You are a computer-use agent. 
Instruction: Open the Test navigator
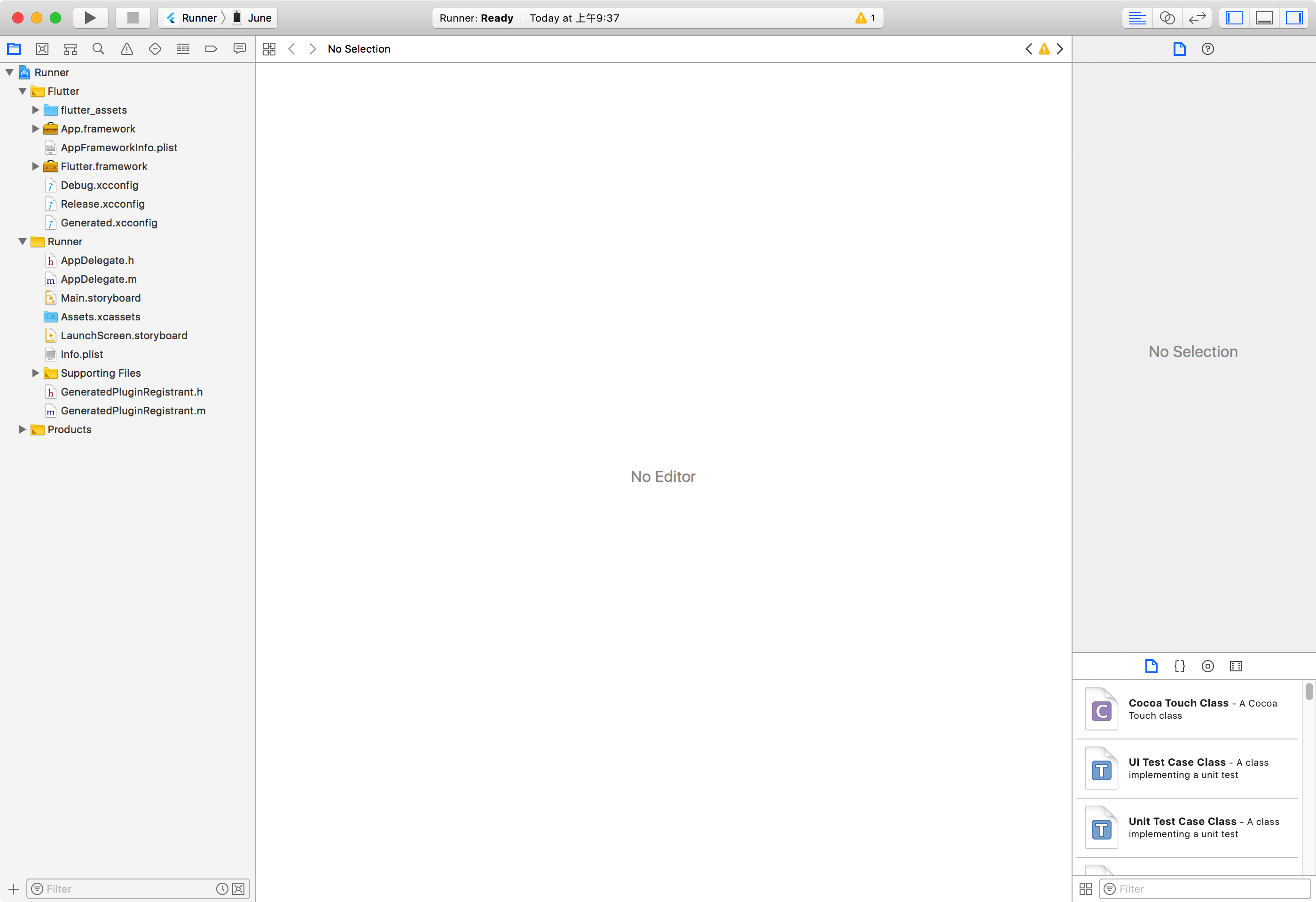[x=155, y=49]
